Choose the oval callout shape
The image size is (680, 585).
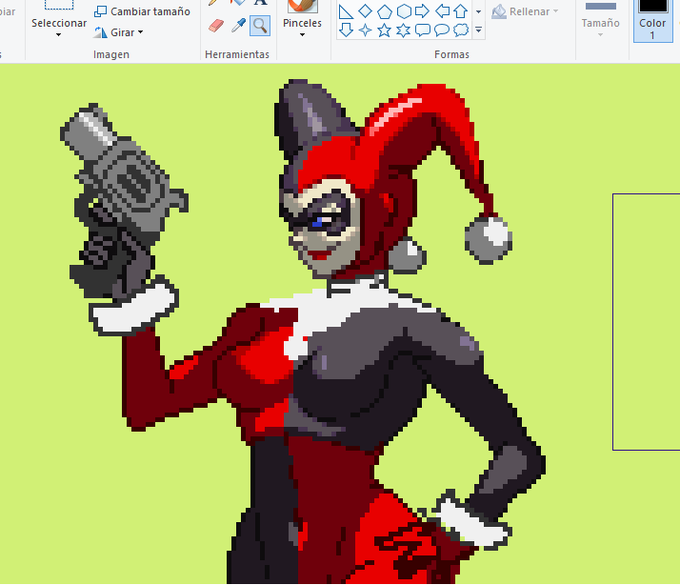click(x=441, y=30)
